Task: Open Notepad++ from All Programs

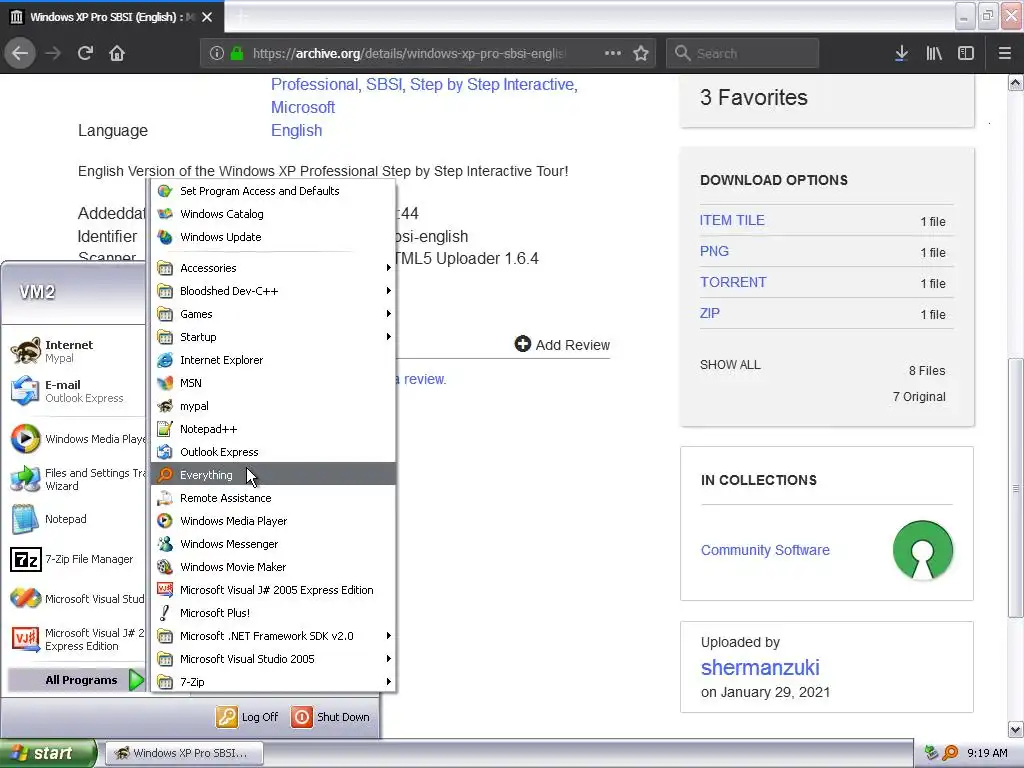Action: (x=274, y=429)
